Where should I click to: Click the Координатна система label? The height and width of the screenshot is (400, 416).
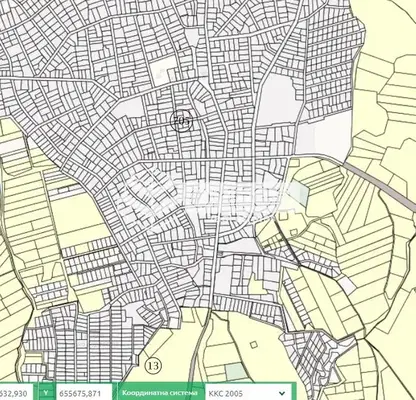(160, 393)
